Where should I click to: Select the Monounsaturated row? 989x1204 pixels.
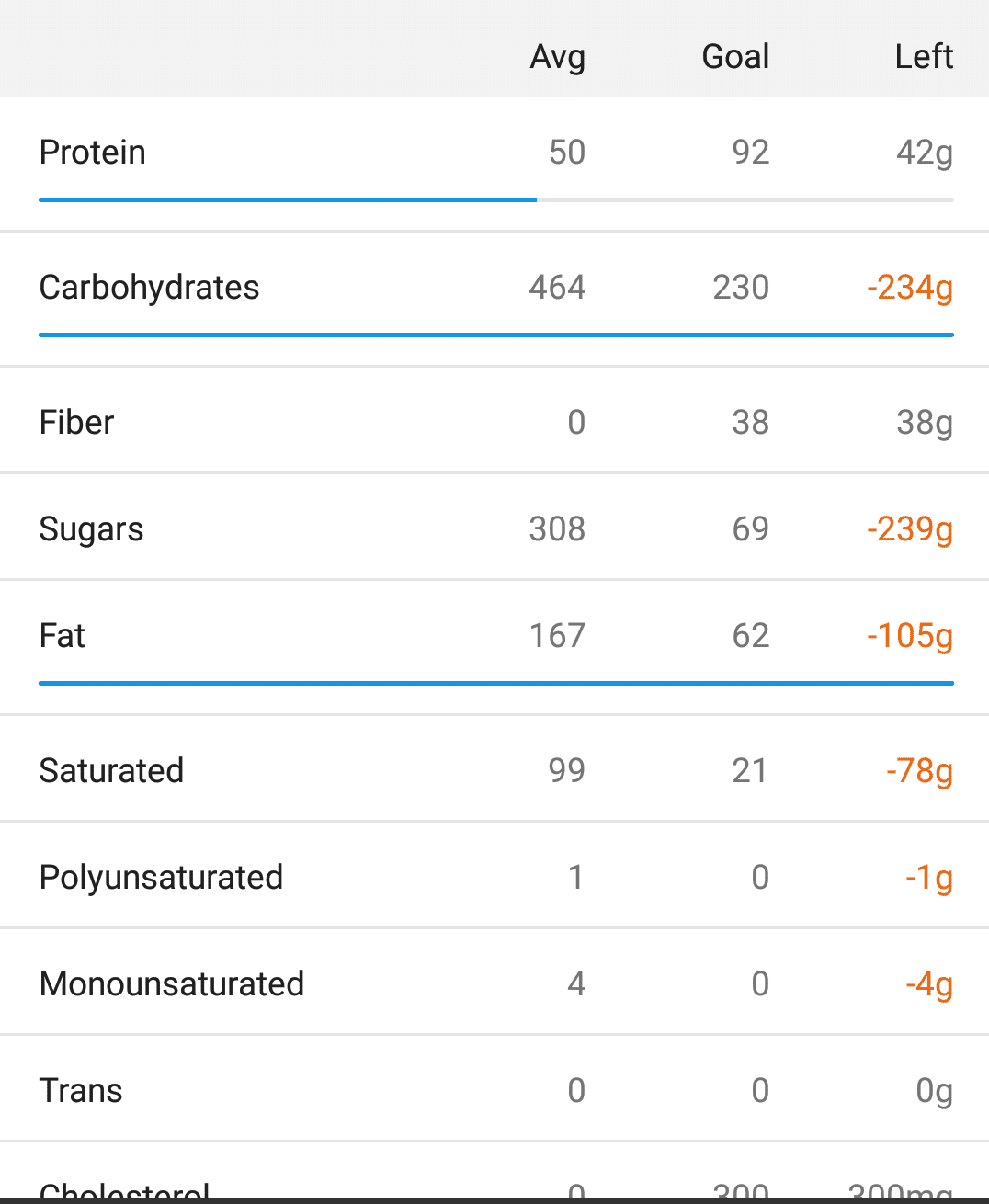click(x=494, y=983)
